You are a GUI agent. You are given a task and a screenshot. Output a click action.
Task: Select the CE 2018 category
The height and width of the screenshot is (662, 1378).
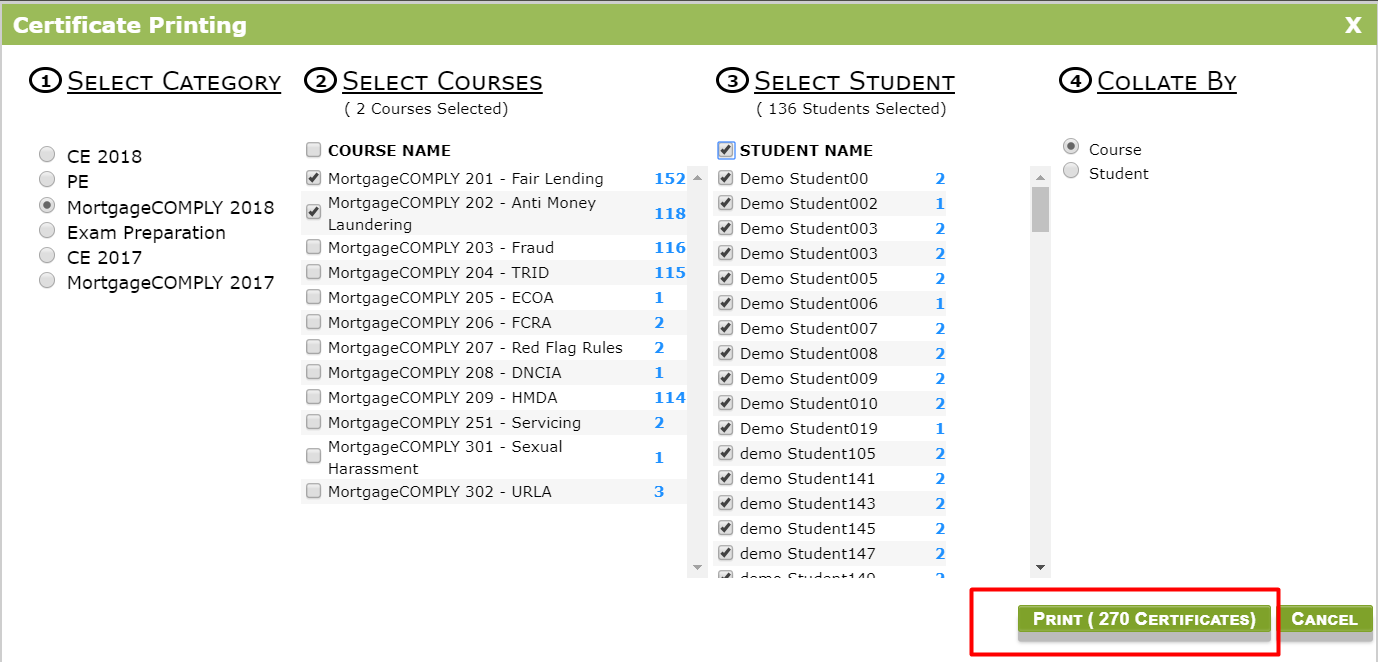pos(47,154)
